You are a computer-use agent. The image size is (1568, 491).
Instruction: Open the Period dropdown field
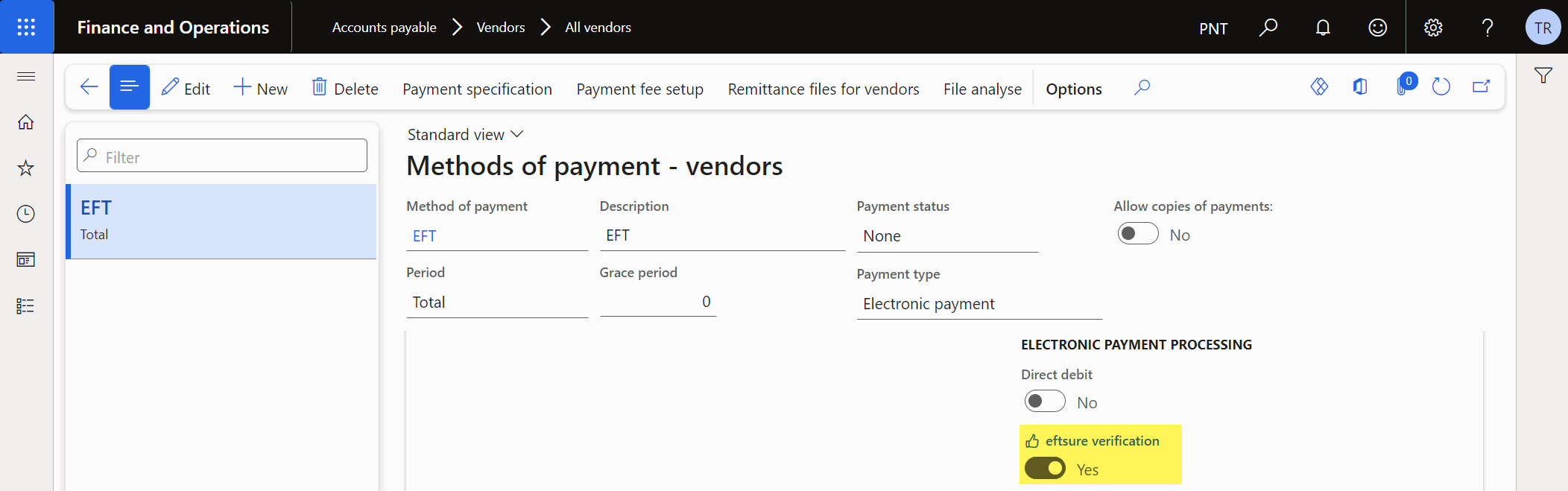497,302
